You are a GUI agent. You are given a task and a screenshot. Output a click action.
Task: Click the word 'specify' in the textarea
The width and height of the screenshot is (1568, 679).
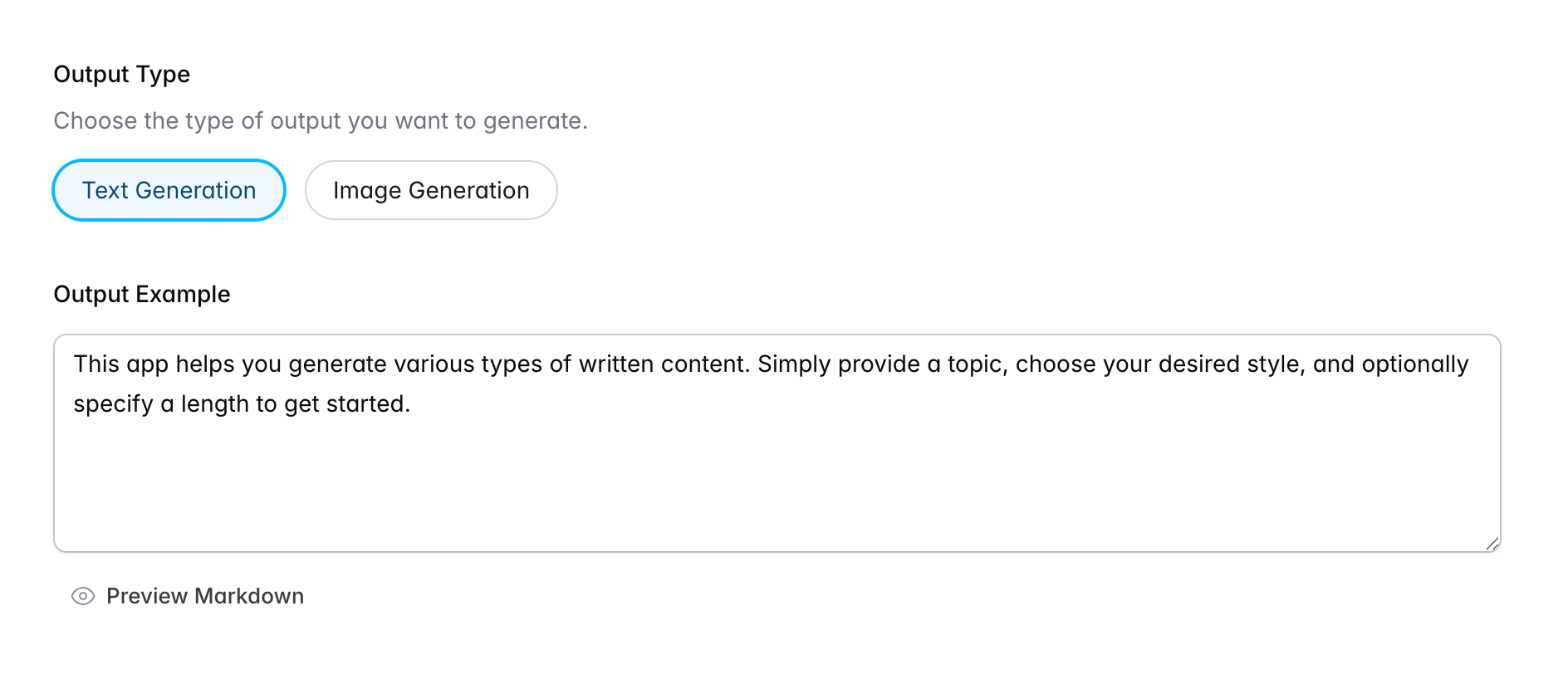[x=114, y=404]
